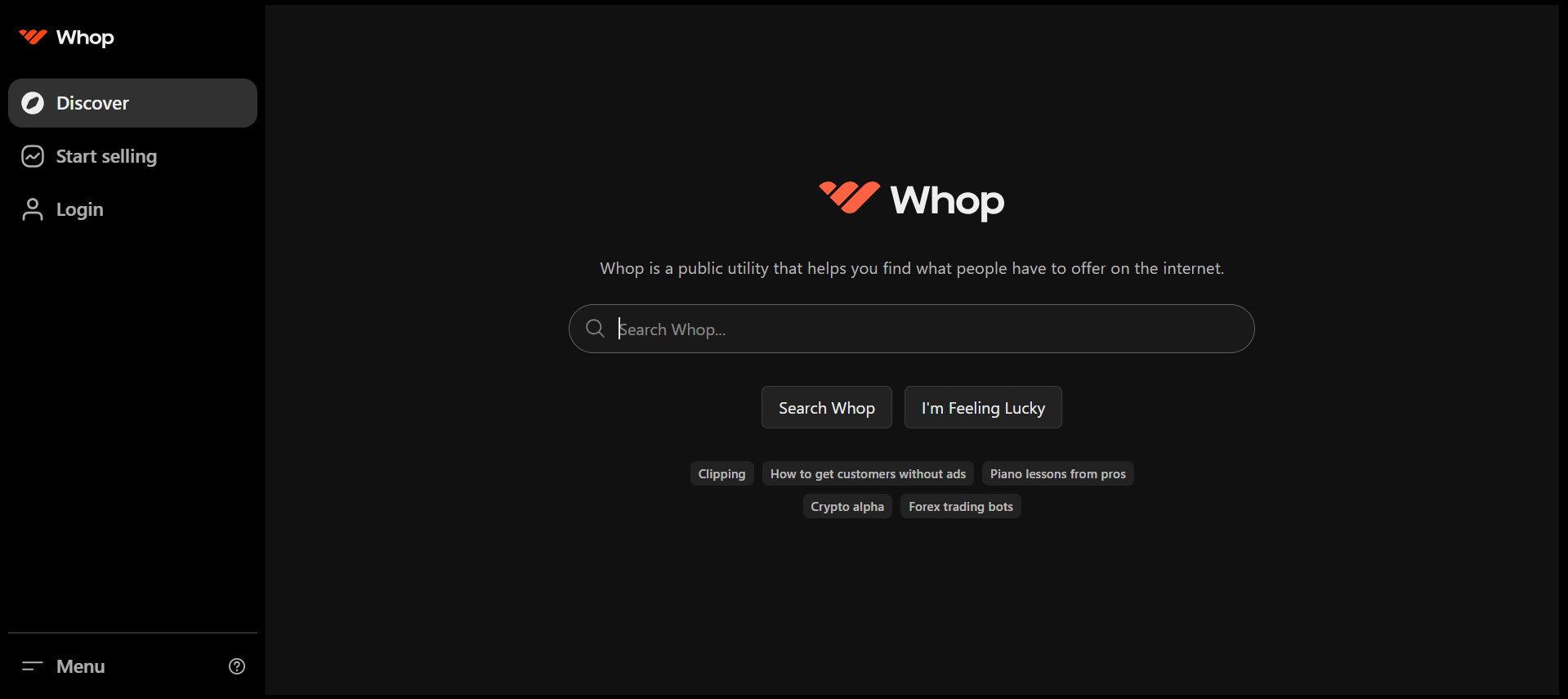Screen dimensions: 1568x699
Task: Open help via question mark icon
Action: pyautogui.click(x=237, y=666)
